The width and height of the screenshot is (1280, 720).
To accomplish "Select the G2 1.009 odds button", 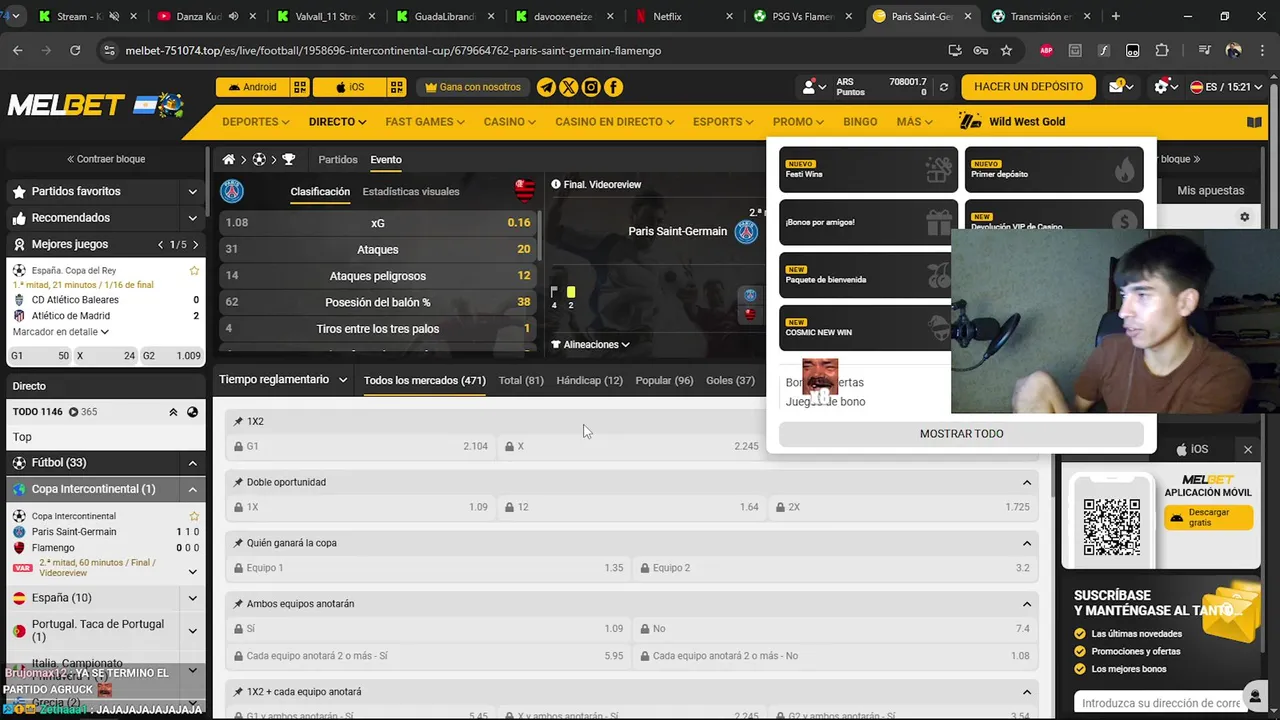I will [171, 355].
